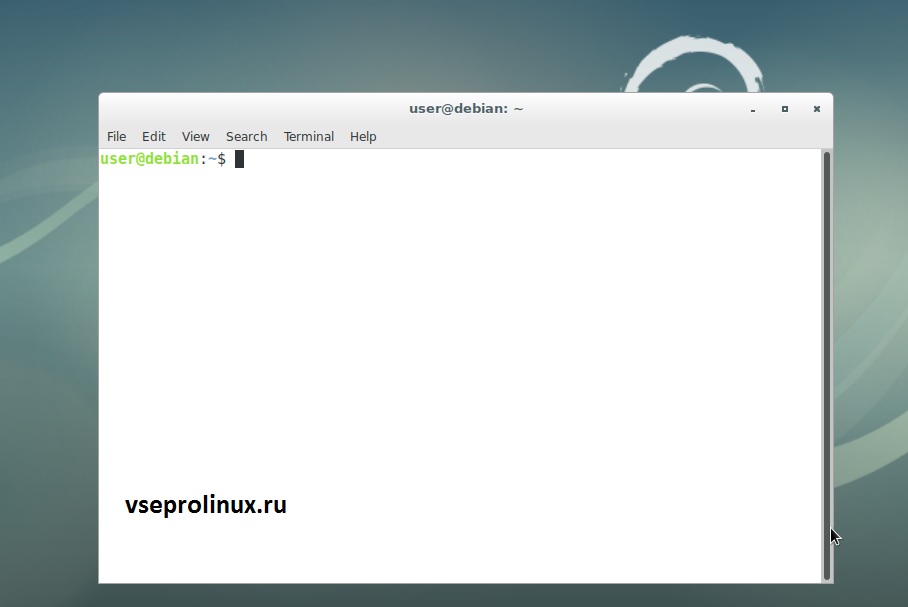The height and width of the screenshot is (607, 908).
Task: Open the Edit menu
Action: pyautogui.click(x=153, y=137)
